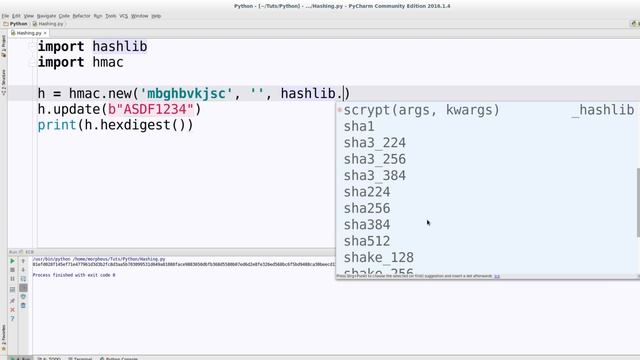Click the 'Process finished with exit code 0' text
Image resolution: width=640 pixels, height=360 pixels.
point(74,275)
